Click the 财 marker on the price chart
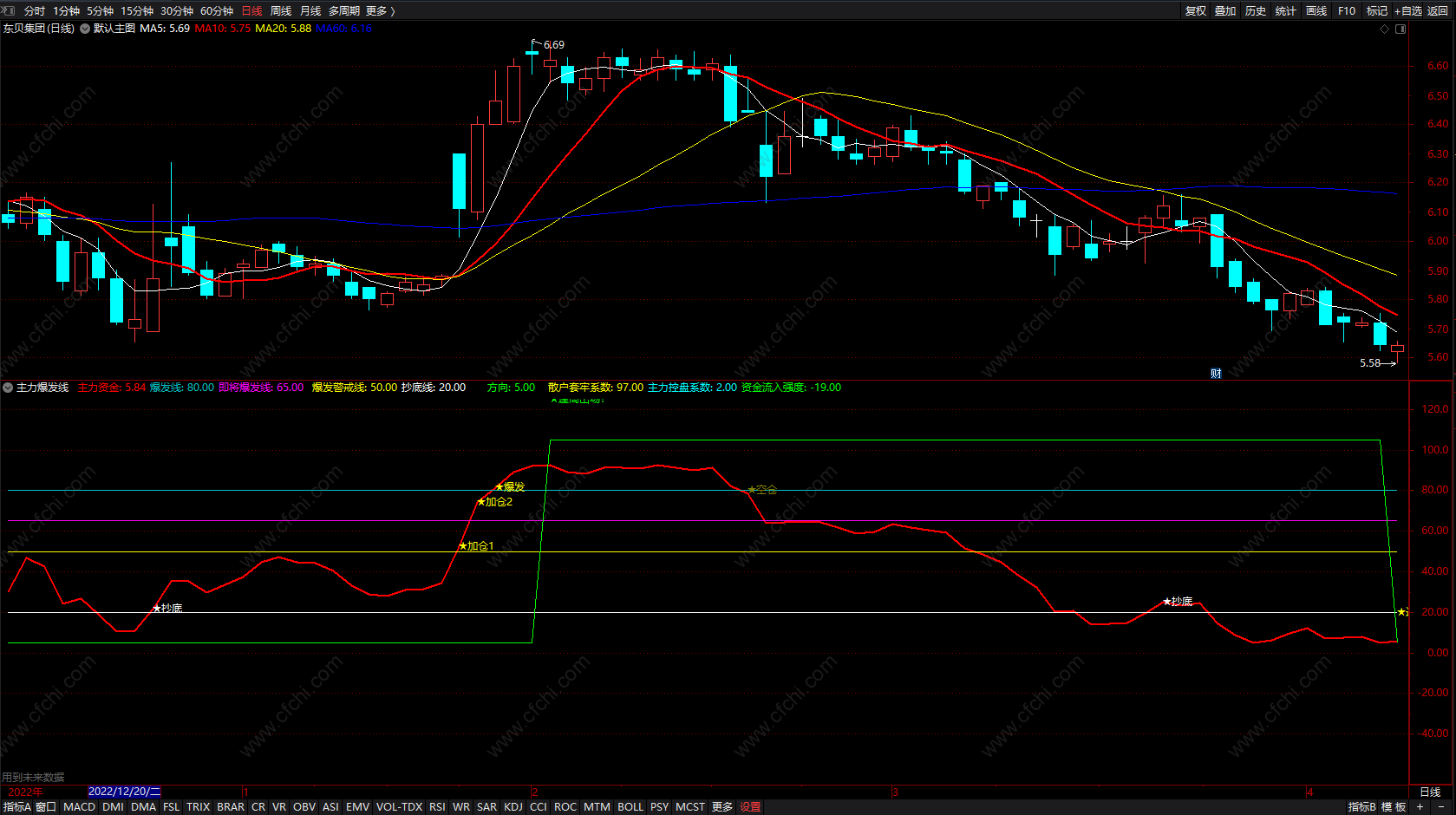The width and height of the screenshot is (1456, 815). coord(1216,374)
